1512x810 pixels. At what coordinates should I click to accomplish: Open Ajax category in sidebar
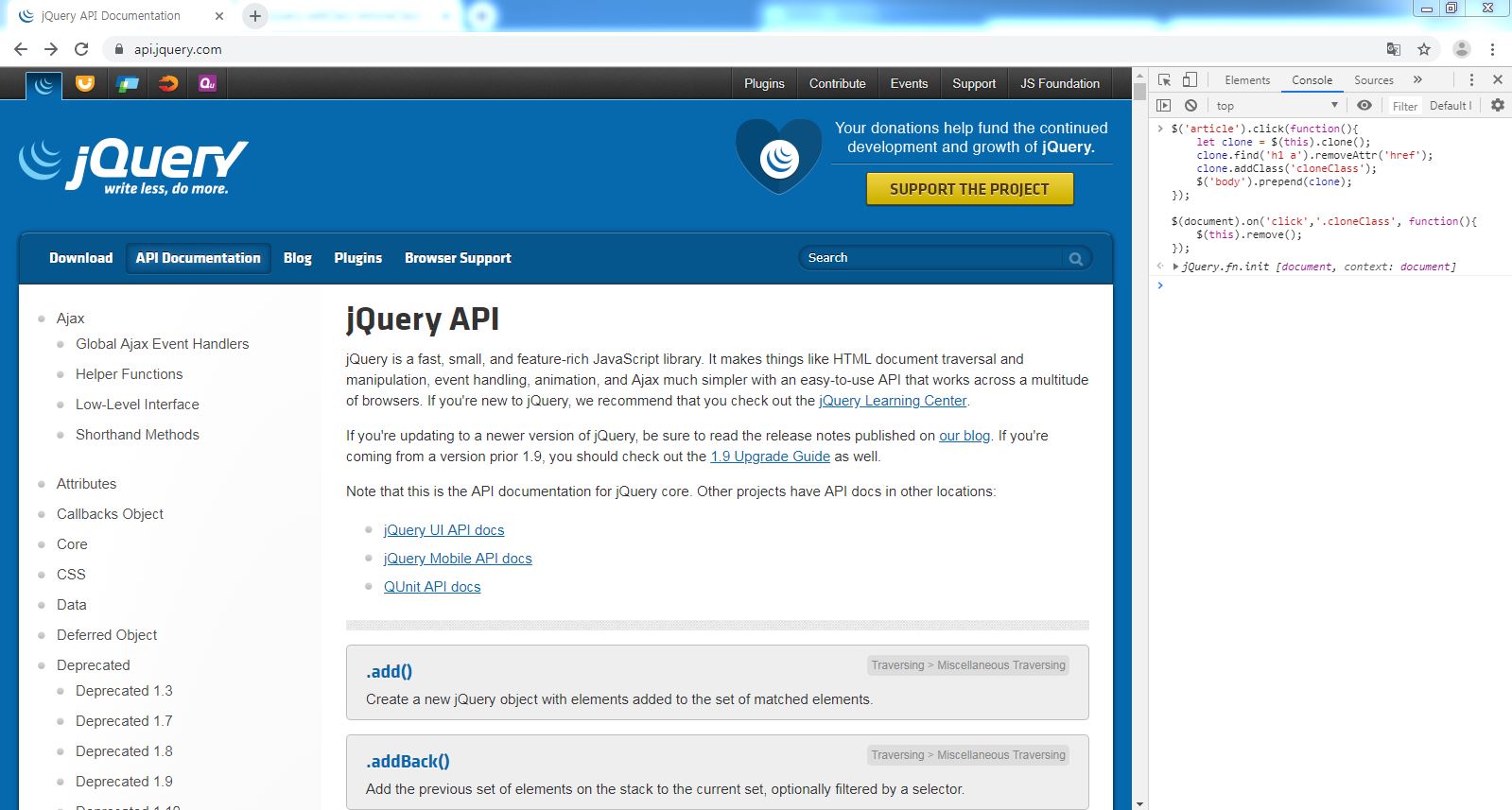point(70,319)
